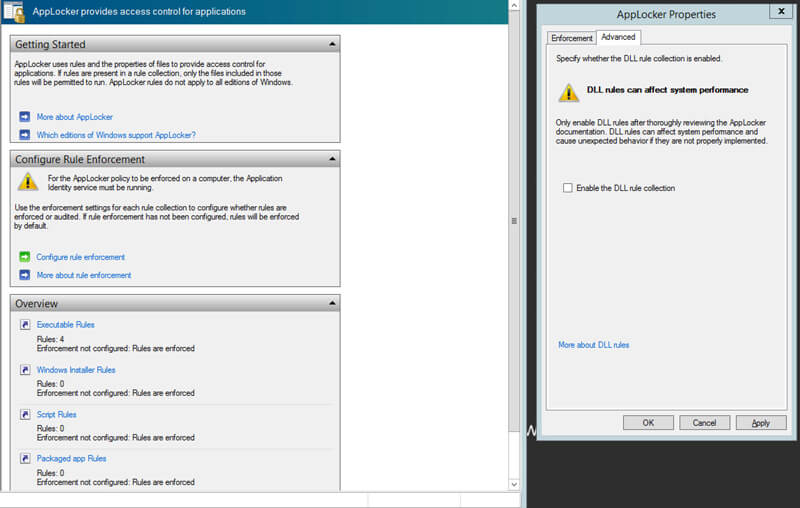The image size is (800, 508).
Task: Click the AppLocker Properties title bar text
Action: coord(666,14)
